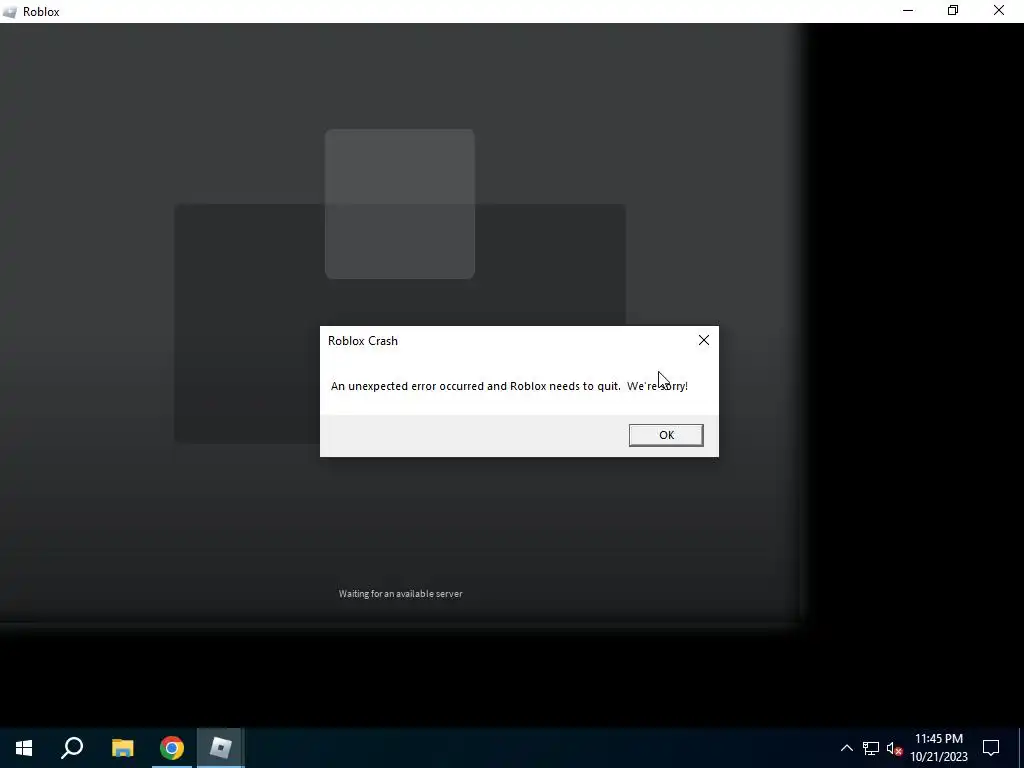The width and height of the screenshot is (1024, 768).
Task: Open network status tray icon
Action: point(871,748)
